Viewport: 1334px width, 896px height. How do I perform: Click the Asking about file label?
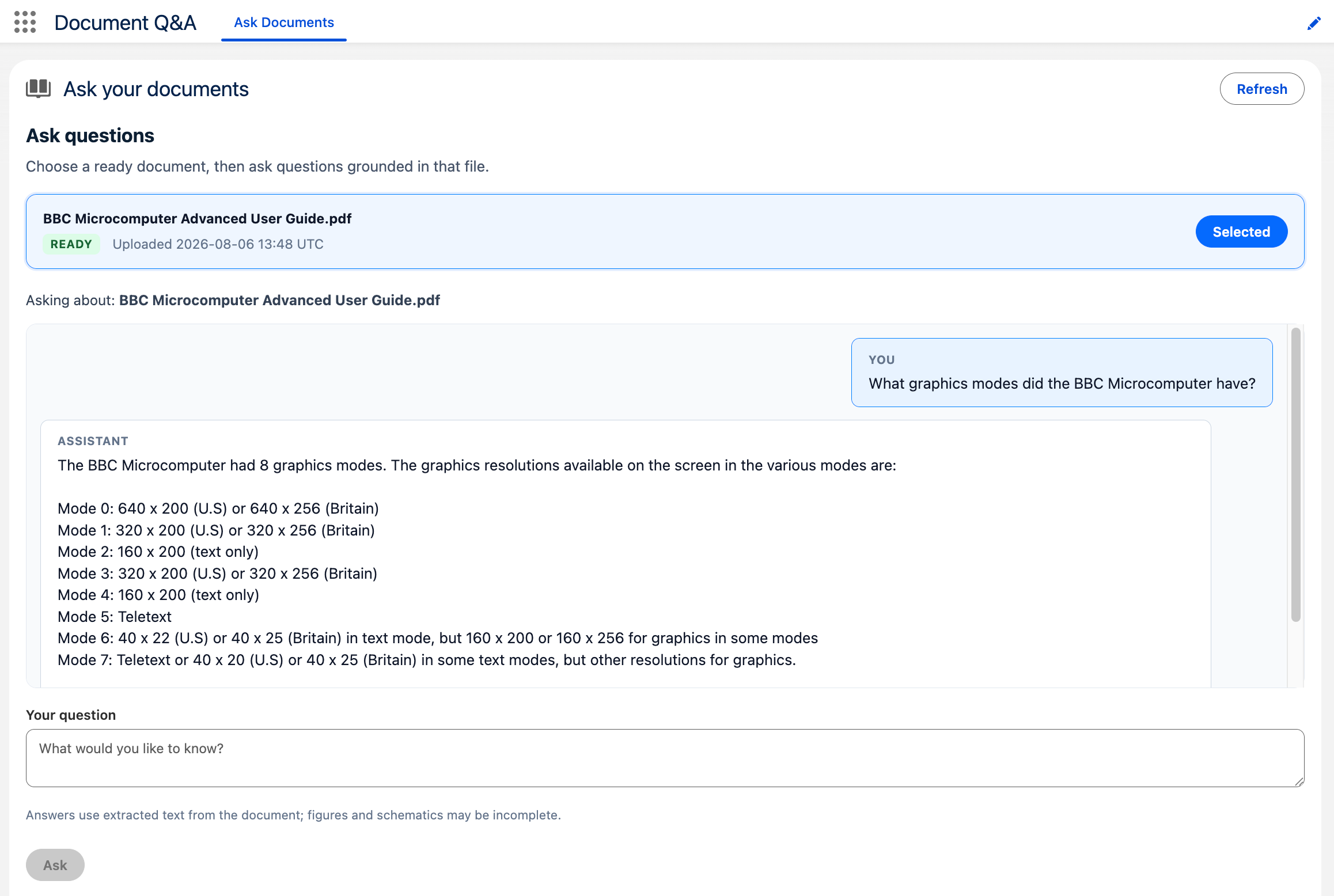[233, 300]
